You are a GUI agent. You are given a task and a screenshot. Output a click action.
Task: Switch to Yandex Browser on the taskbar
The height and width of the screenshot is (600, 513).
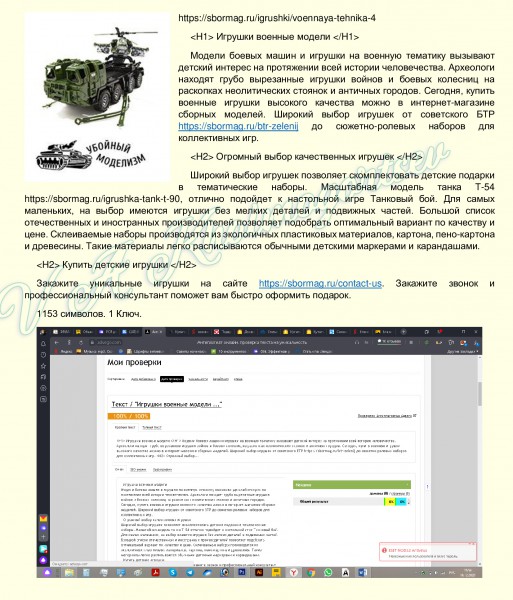coord(294,572)
